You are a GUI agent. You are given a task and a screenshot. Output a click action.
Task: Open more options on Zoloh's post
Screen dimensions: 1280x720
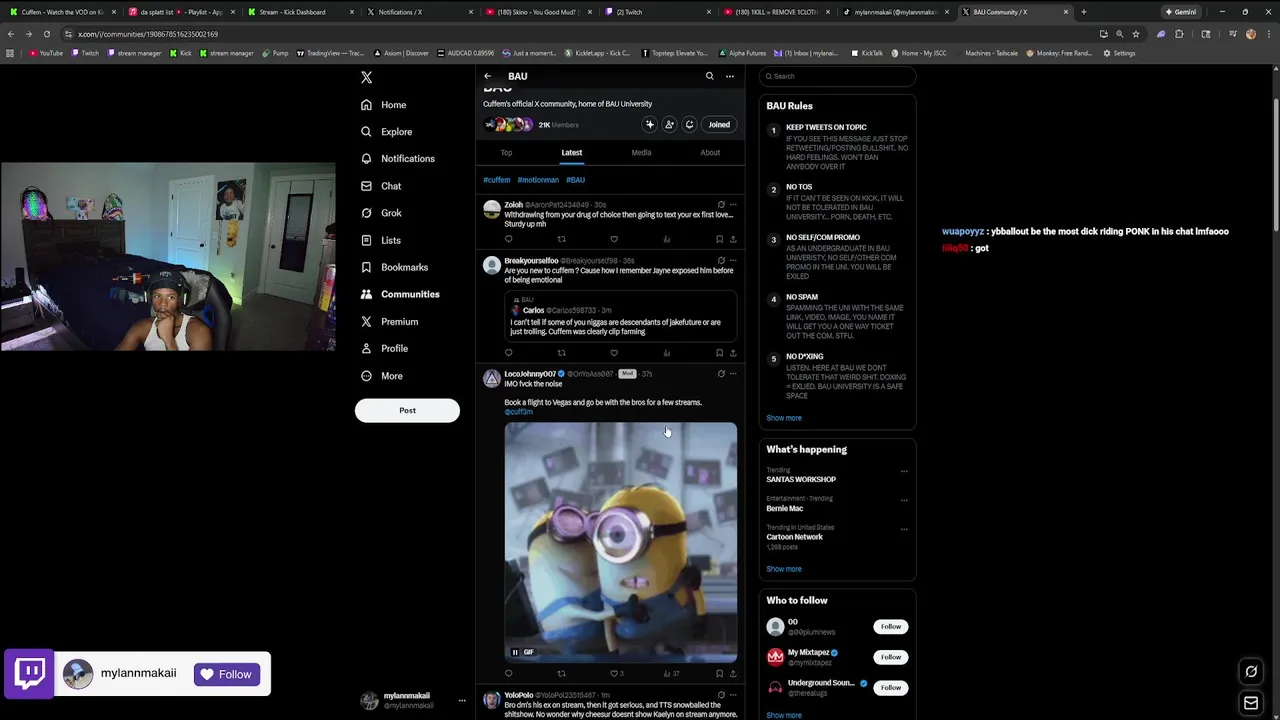click(733, 205)
